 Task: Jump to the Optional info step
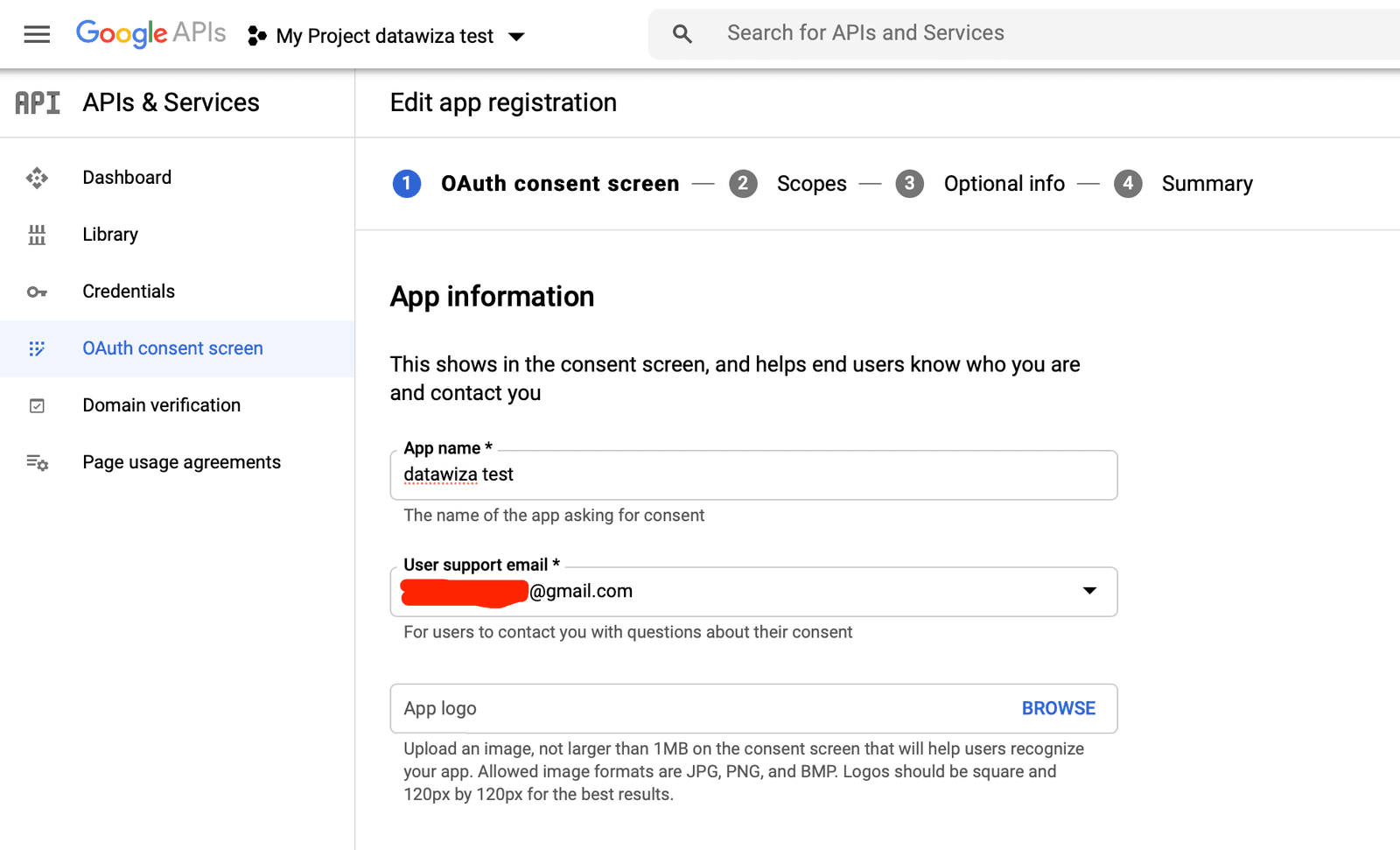click(x=1004, y=184)
